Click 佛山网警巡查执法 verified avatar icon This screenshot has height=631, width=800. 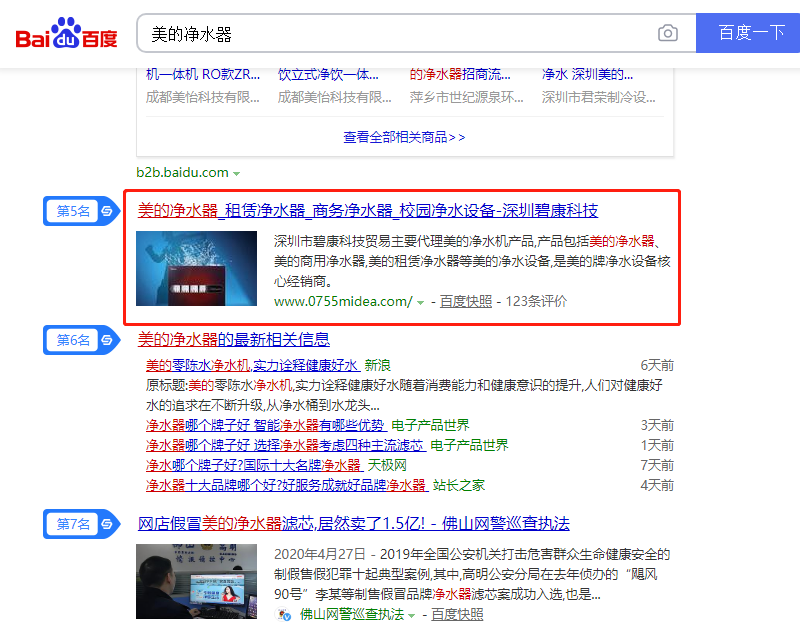click(283, 615)
